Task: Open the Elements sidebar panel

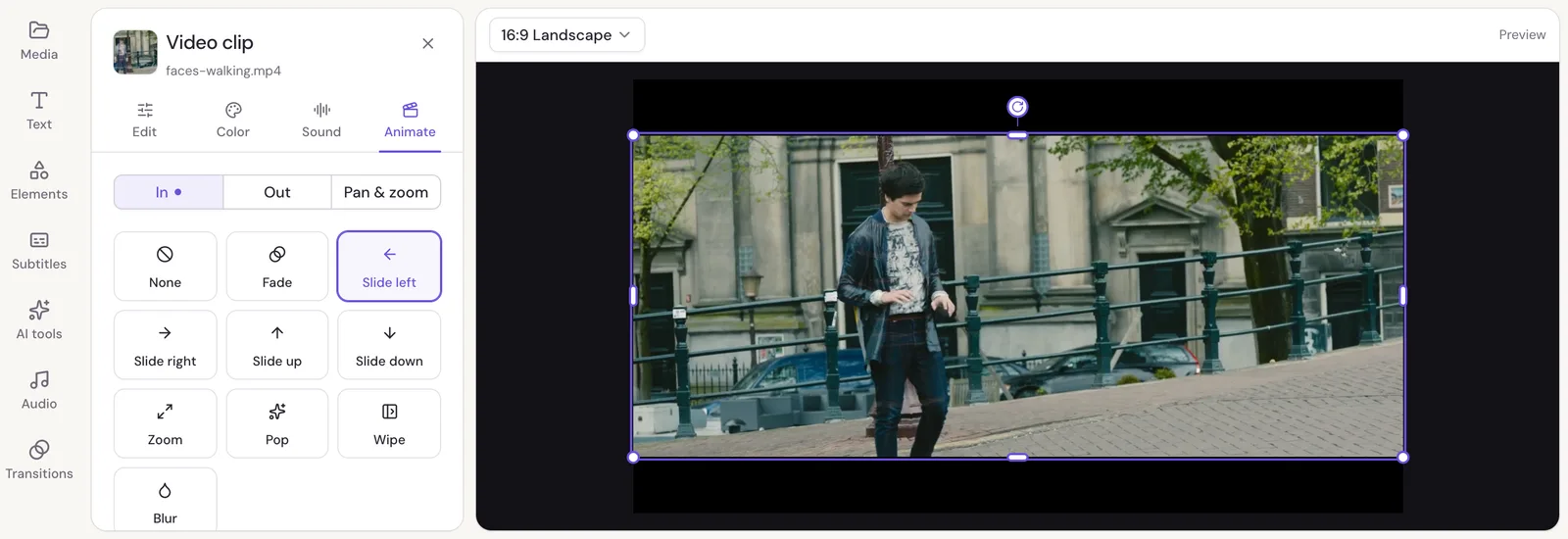Action: [39, 181]
